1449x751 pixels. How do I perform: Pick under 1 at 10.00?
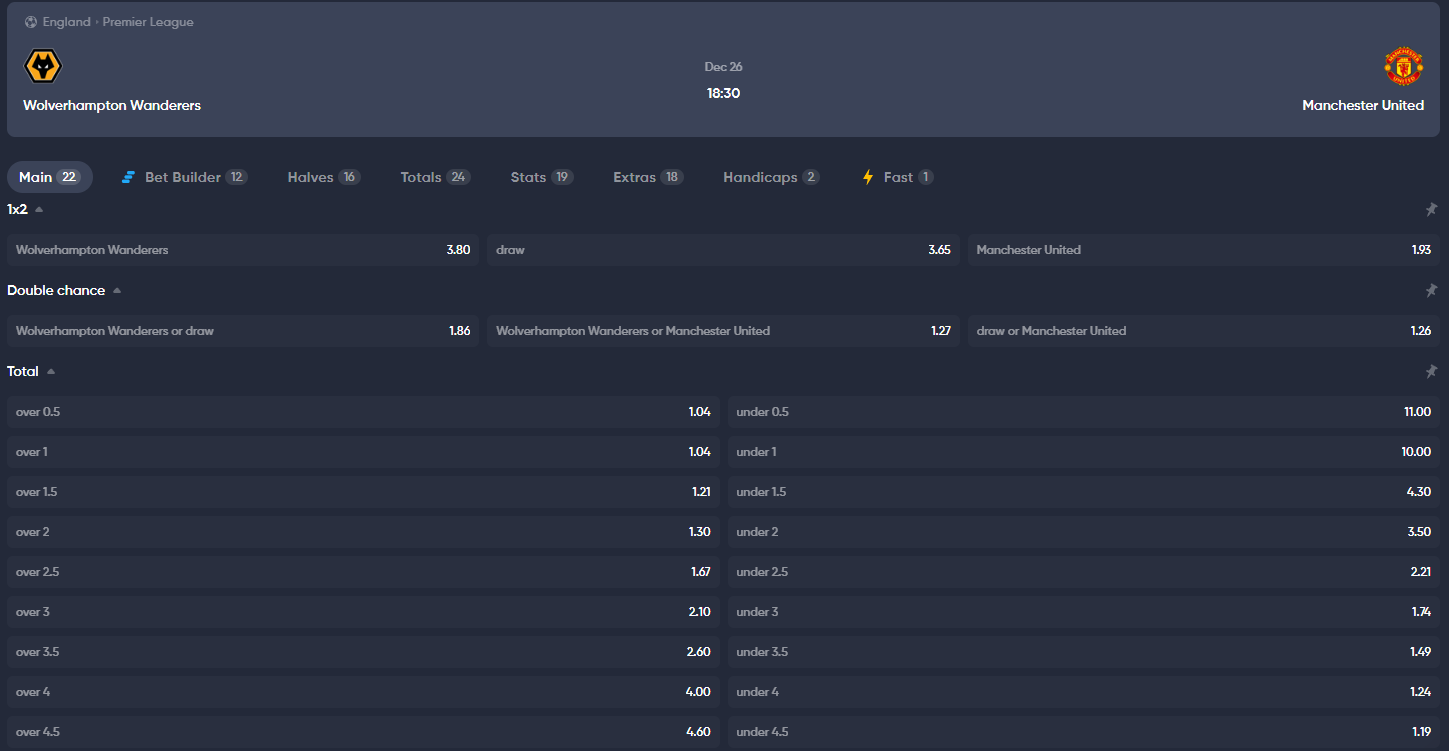(x=1084, y=452)
